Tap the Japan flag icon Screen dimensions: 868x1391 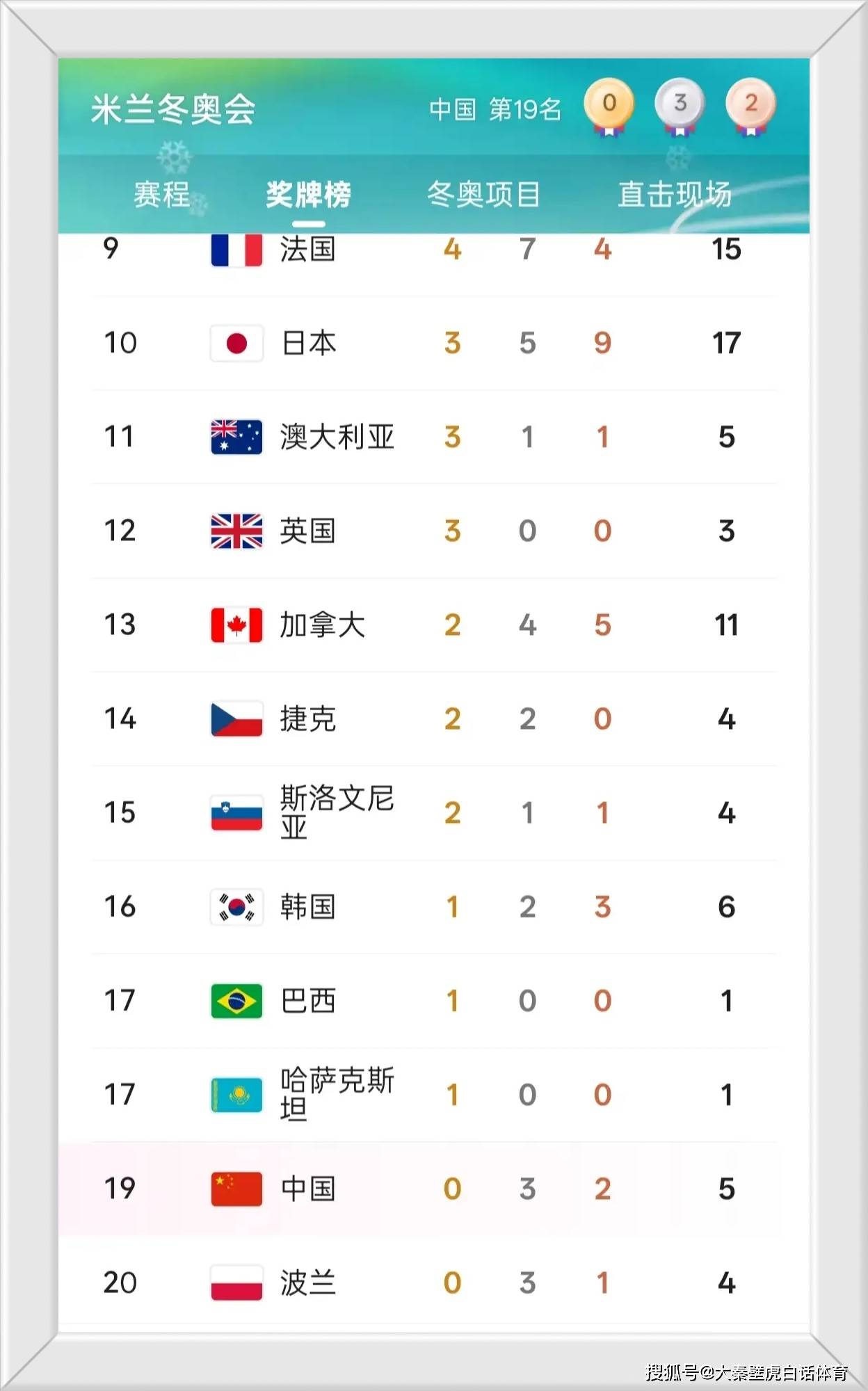pos(236,343)
